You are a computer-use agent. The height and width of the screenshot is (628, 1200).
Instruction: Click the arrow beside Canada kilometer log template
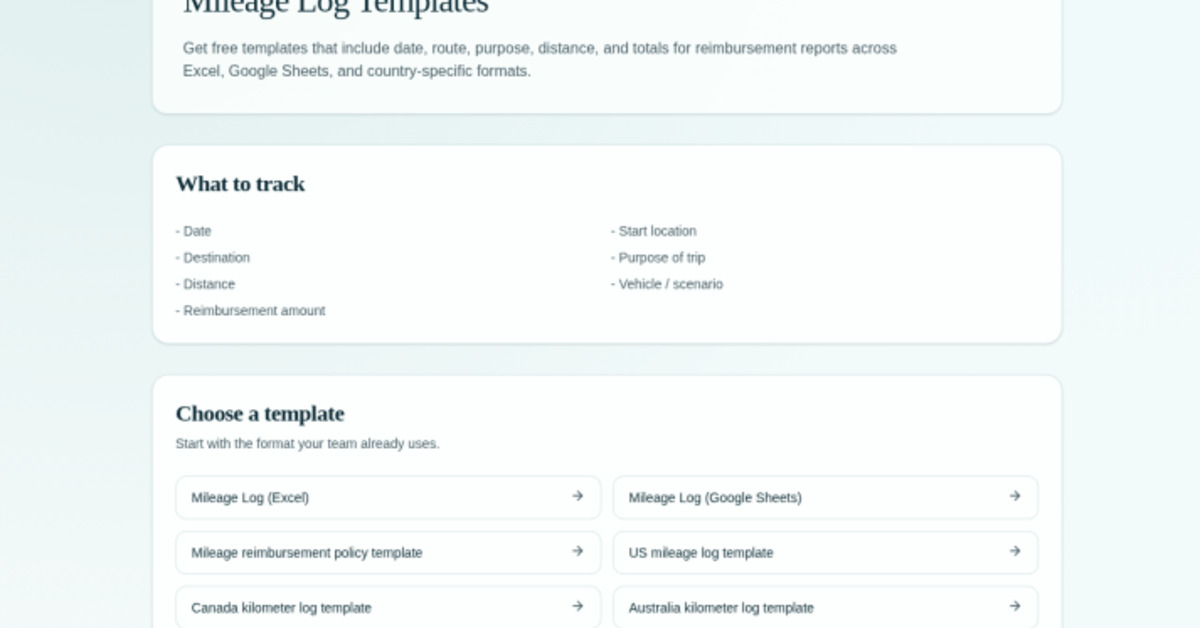(577, 606)
